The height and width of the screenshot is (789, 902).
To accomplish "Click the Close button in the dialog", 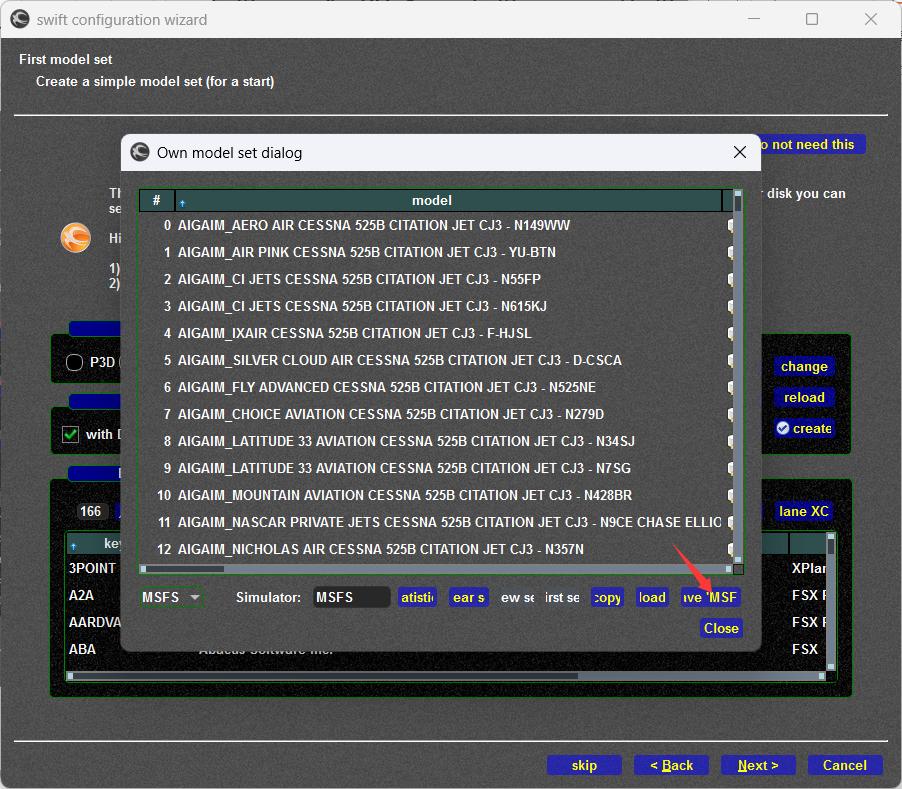I will tap(721, 628).
